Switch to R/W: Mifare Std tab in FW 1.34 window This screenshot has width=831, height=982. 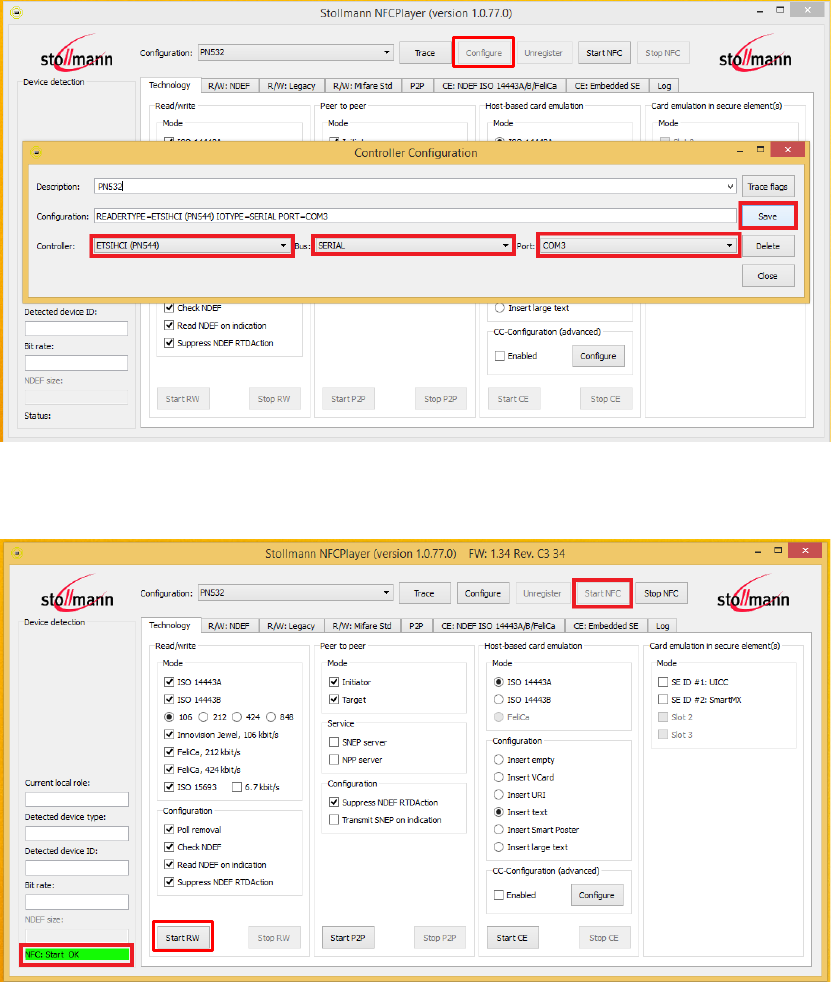[362, 626]
